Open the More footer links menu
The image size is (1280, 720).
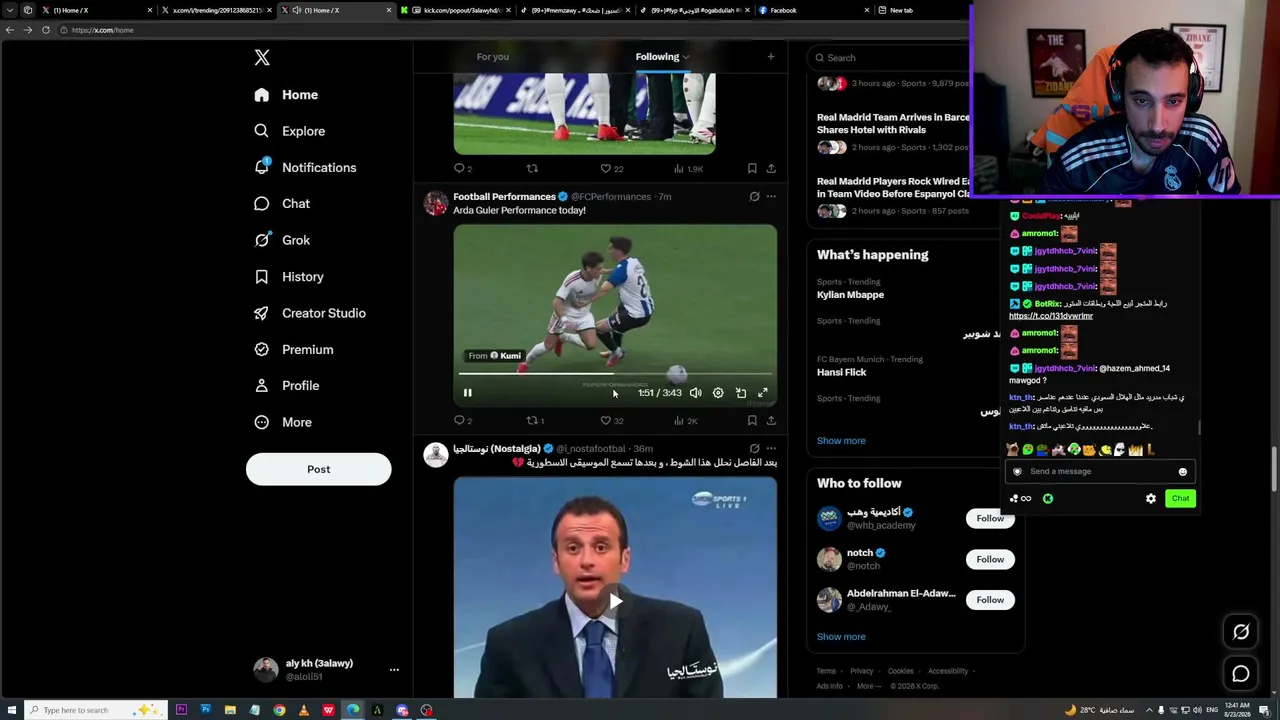pos(868,686)
